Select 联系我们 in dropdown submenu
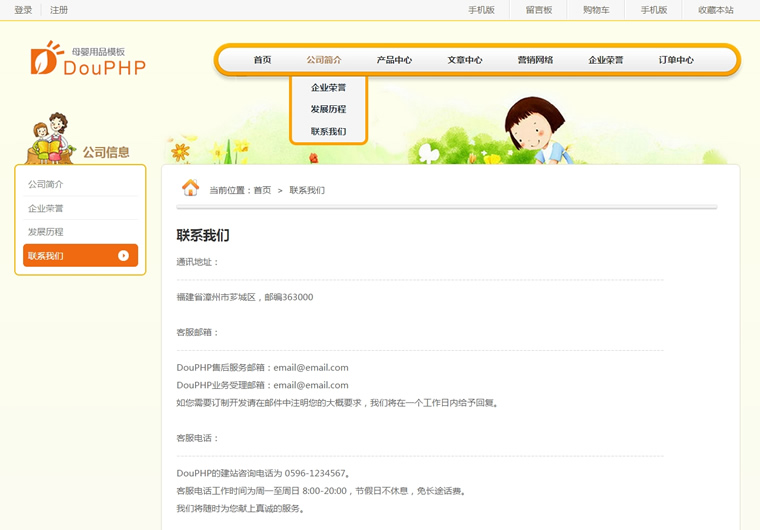The image size is (760, 530). 329,131
